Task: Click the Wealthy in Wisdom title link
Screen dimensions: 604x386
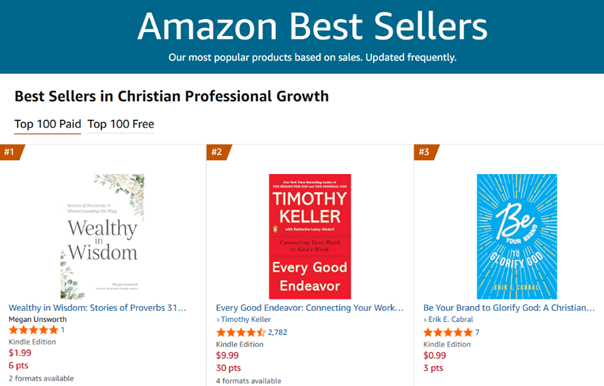Action: [97, 308]
